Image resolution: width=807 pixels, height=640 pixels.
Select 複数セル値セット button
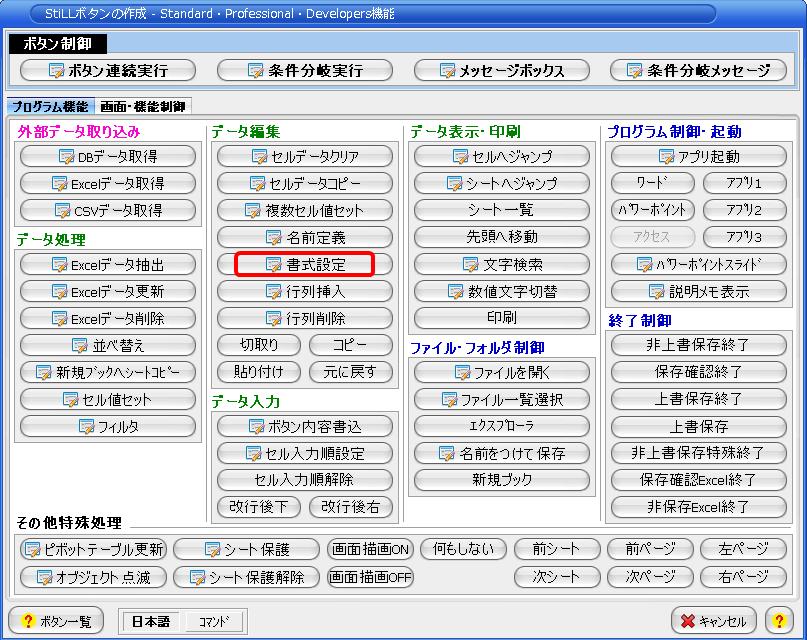click(x=305, y=210)
